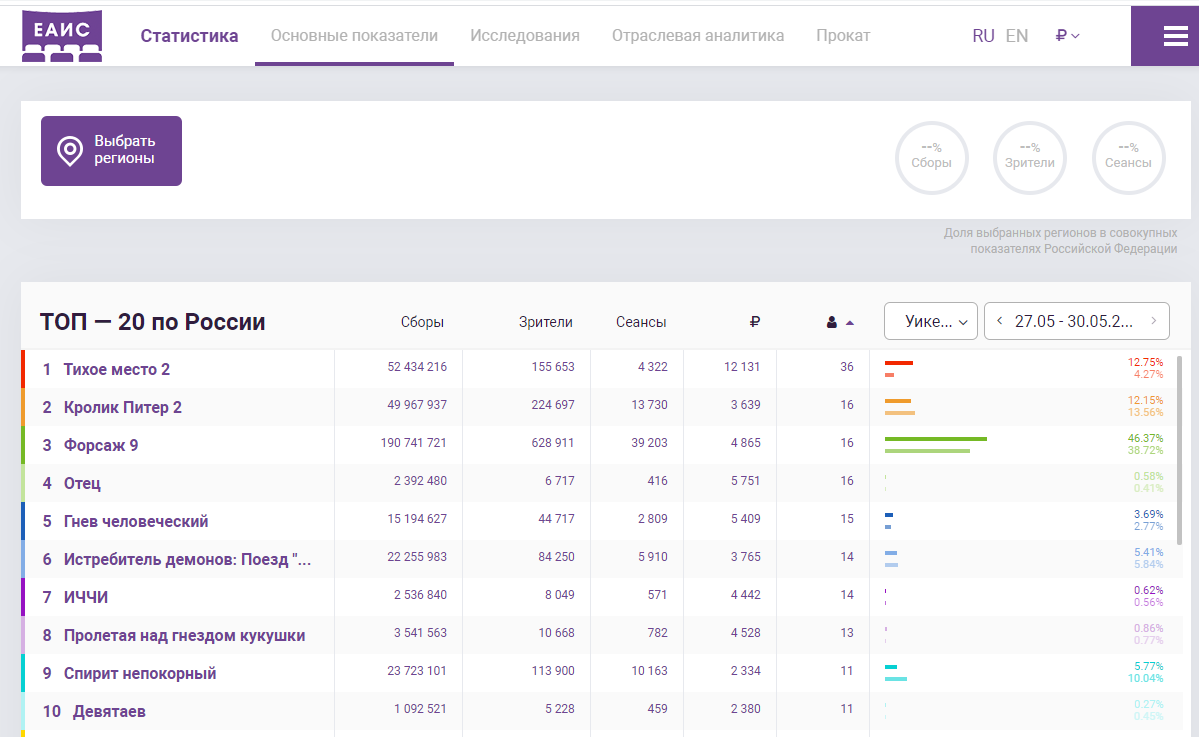Open the Отраслевая аналитика tab
Viewport: 1199px width, 737px height.
tap(697, 36)
